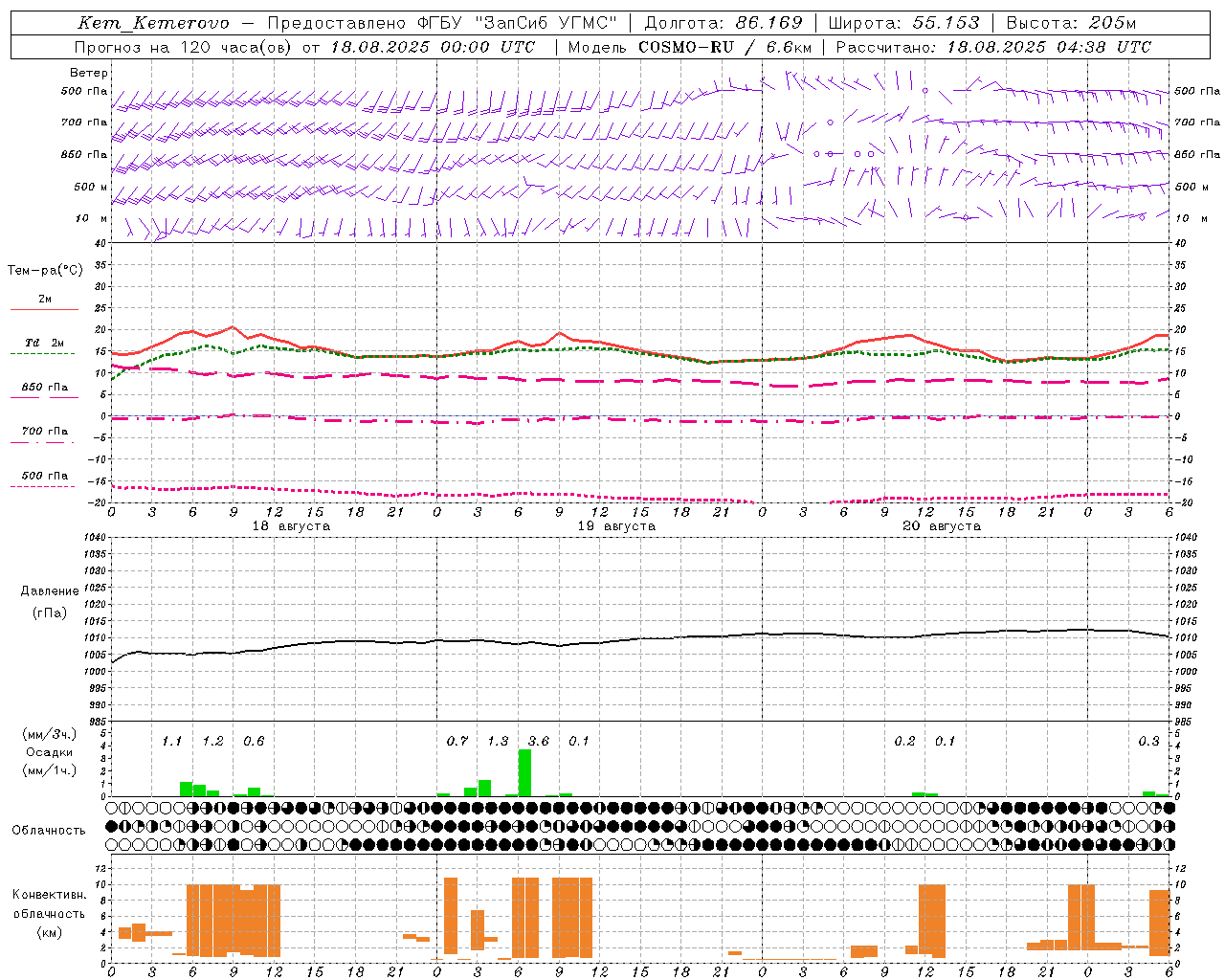The height and width of the screenshot is (980, 1225).
Task: Click the height value "205м"
Action: click(x=1112, y=23)
